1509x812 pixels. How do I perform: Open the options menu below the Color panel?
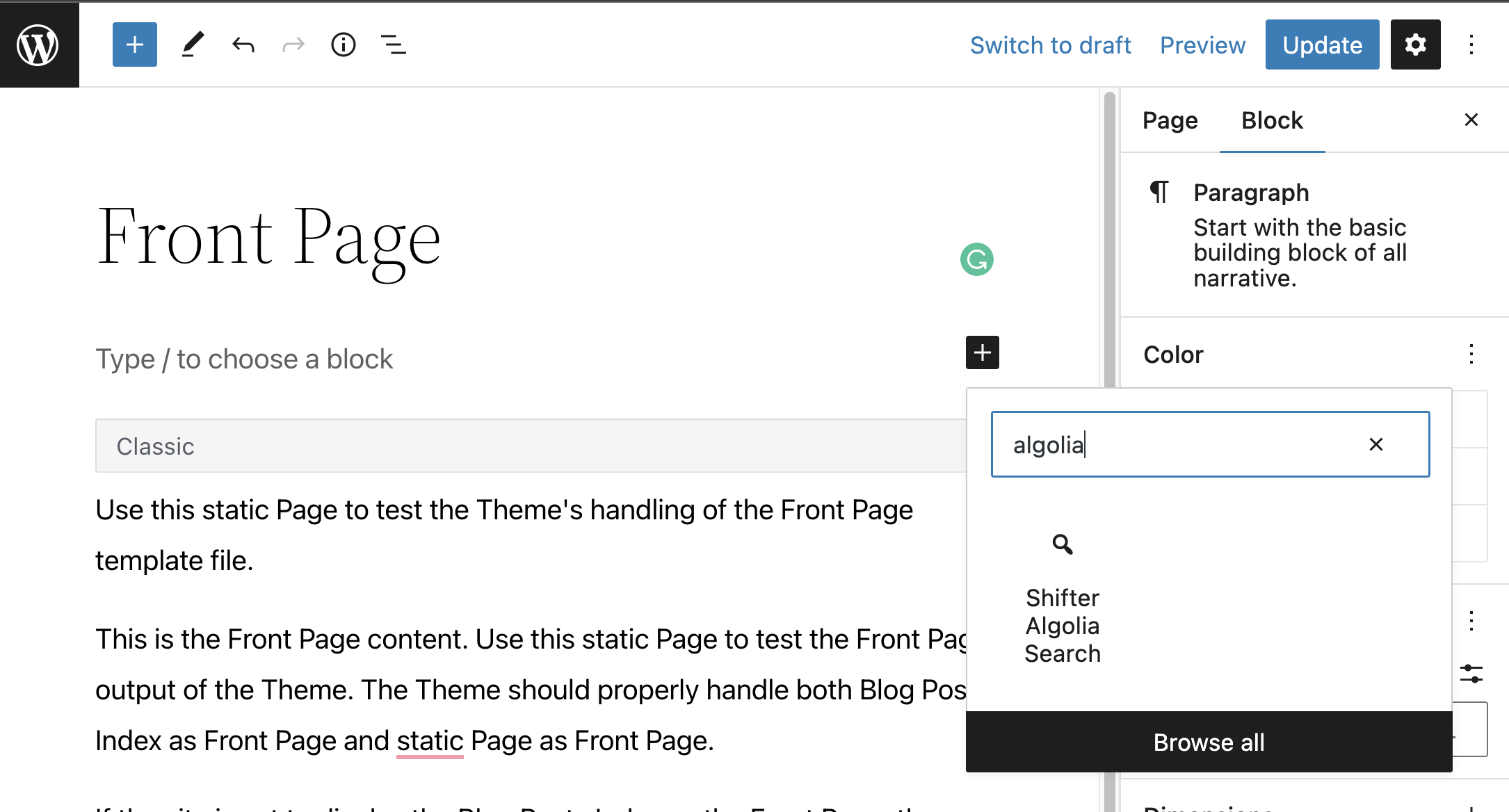click(1471, 620)
